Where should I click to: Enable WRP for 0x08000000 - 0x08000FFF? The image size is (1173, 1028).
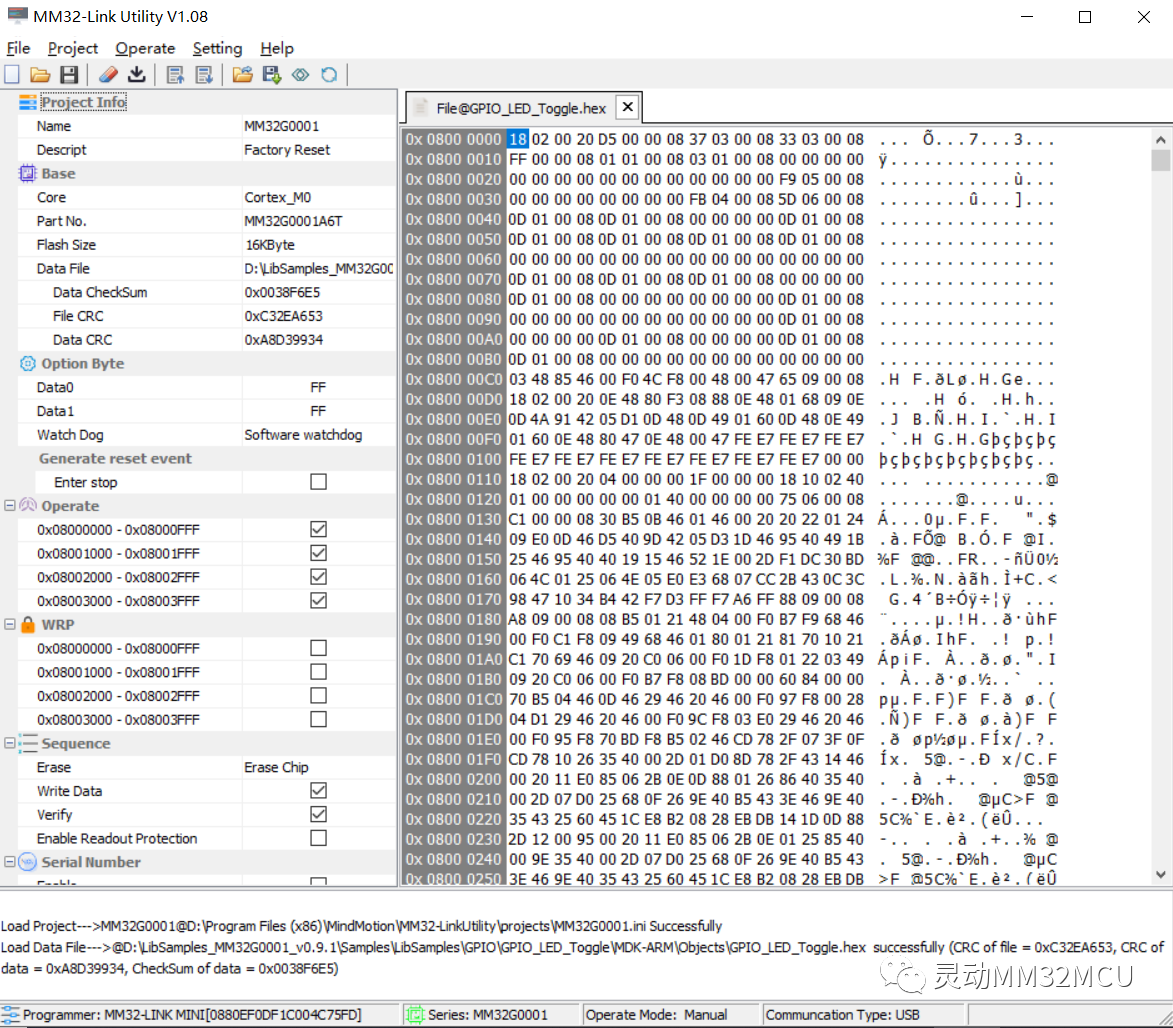tap(319, 649)
